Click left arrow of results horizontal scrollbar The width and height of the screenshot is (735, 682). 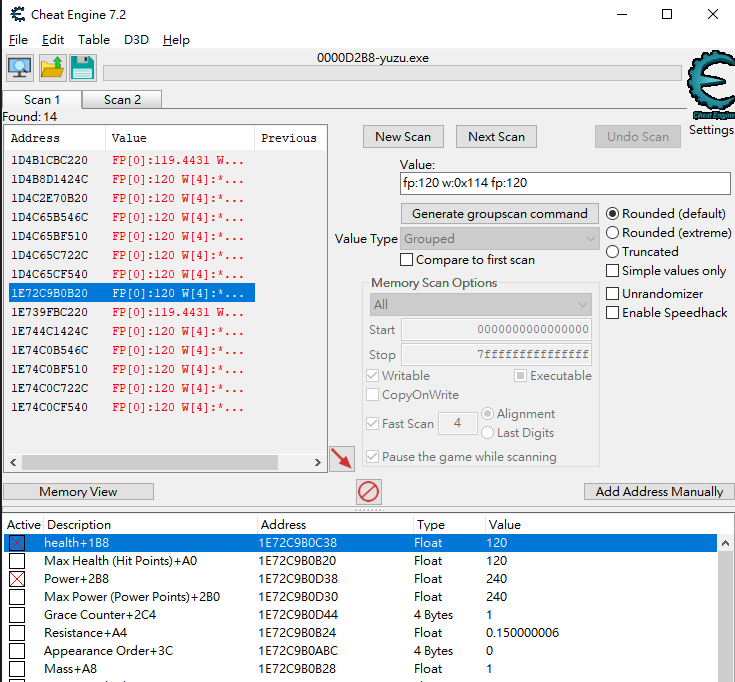13,463
